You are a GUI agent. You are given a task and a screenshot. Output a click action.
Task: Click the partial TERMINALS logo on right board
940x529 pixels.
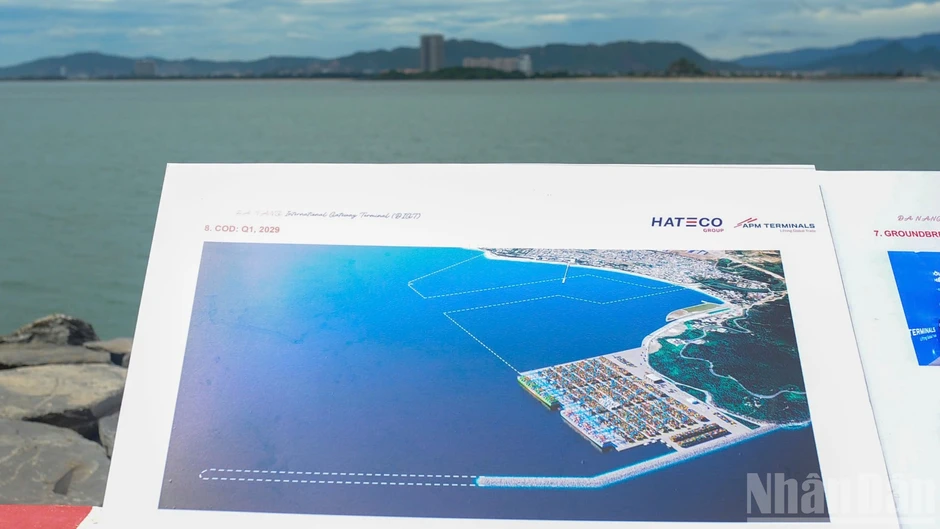(x=923, y=333)
